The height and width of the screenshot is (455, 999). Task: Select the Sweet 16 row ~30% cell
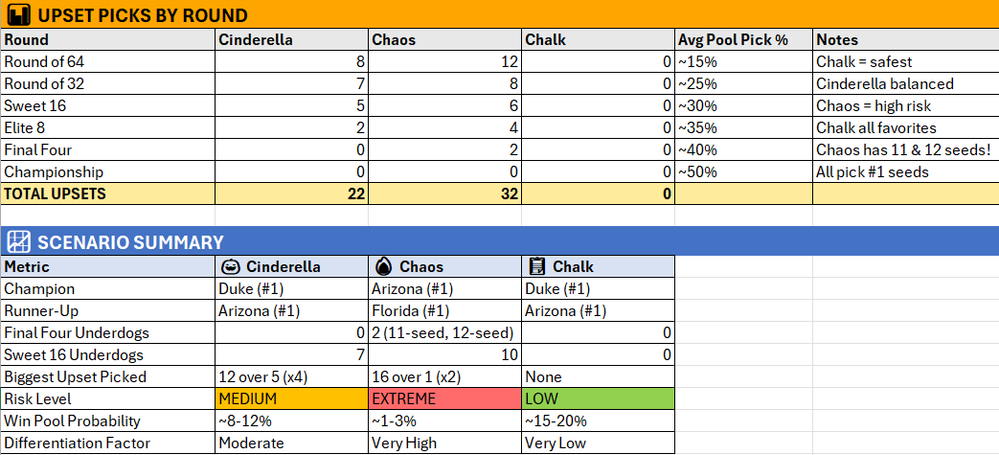click(x=744, y=106)
